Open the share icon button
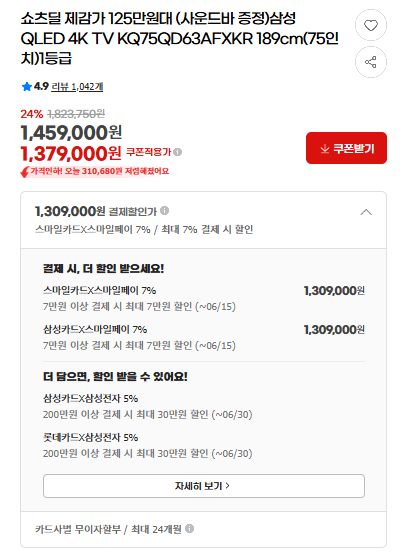407x558 pixels. 371,62
